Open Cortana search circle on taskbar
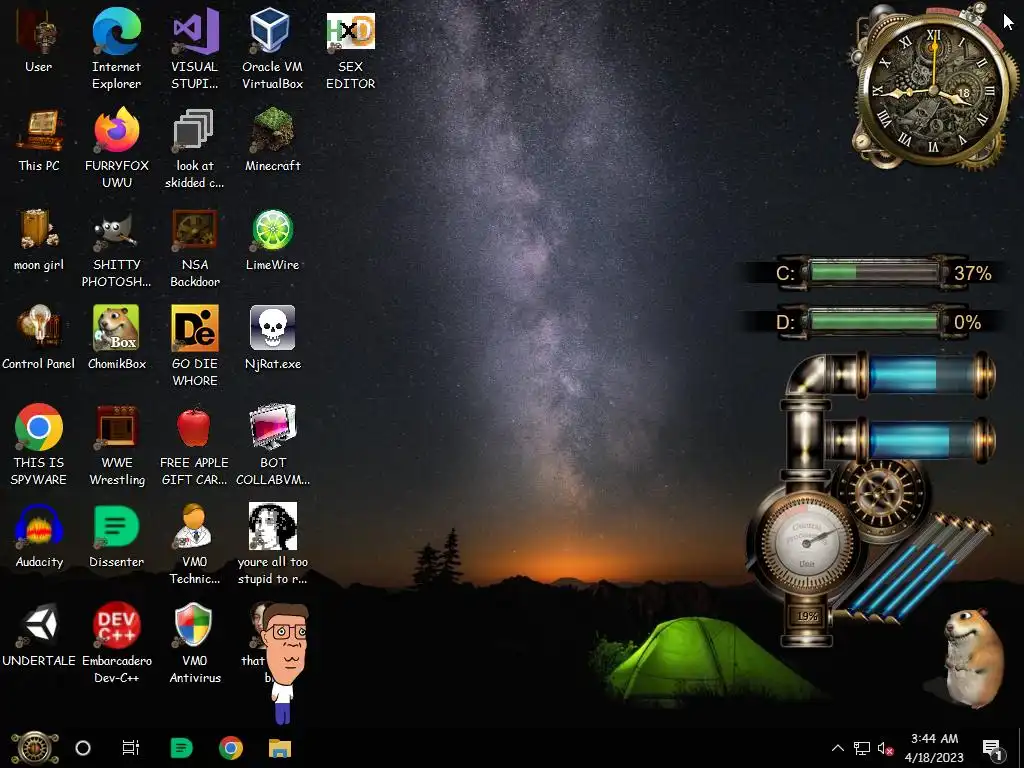Image resolution: width=1024 pixels, height=768 pixels. [x=83, y=748]
